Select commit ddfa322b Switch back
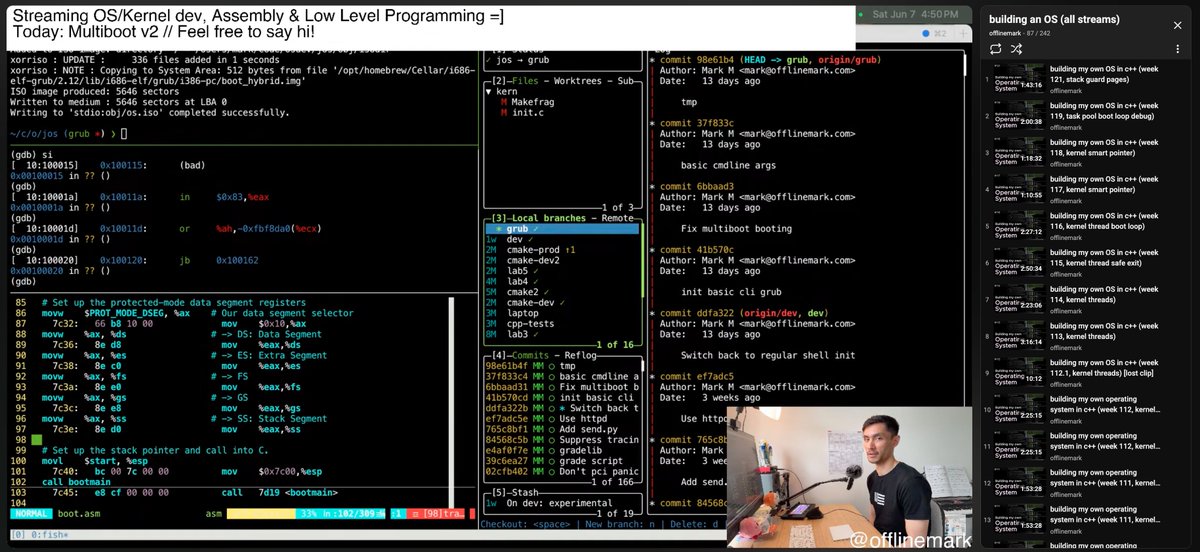The height and width of the screenshot is (552, 1200). coord(561,408)
